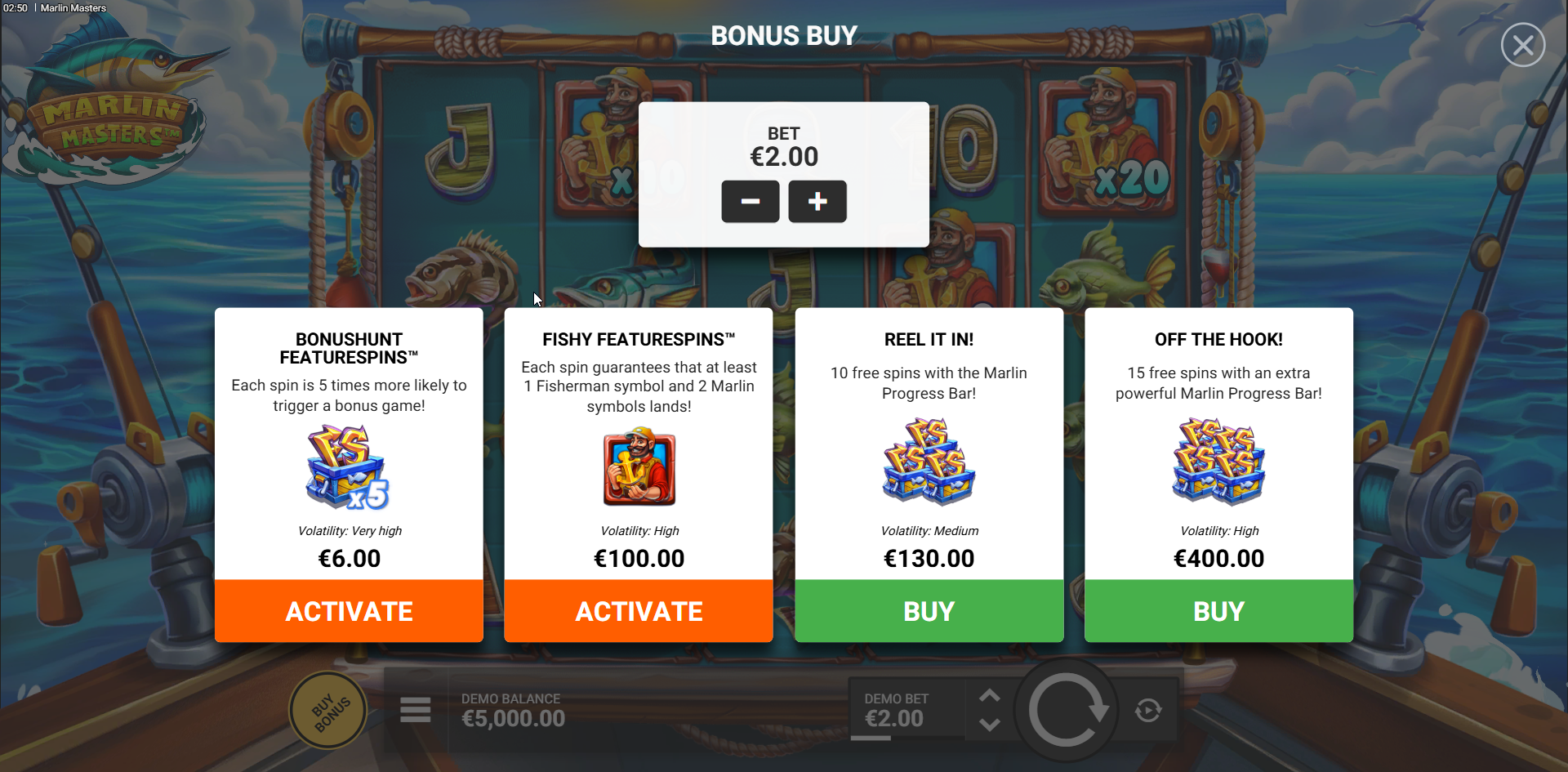Image resolution: width=1568 pixels, height=772 pixels.
Task: Click the Demo Balance display
Action: 513,711
